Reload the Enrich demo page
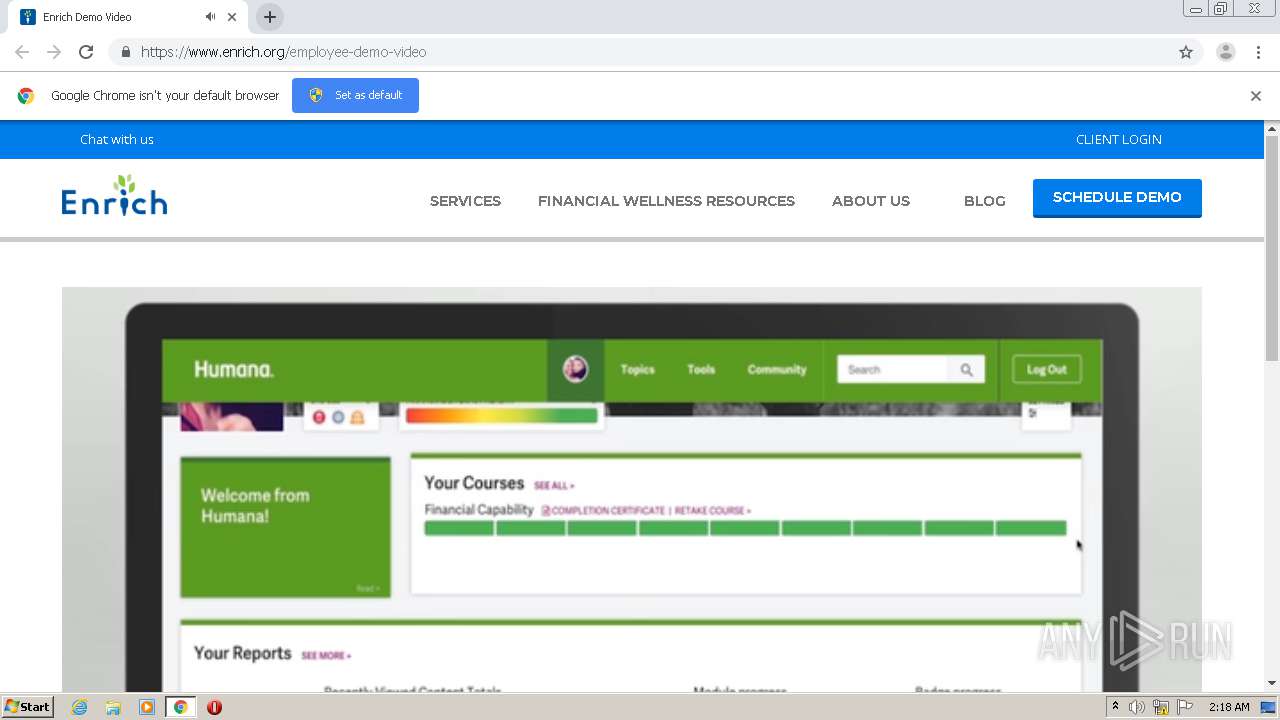The width and height of the screenshot is (1280, 720). coord(86,52)
